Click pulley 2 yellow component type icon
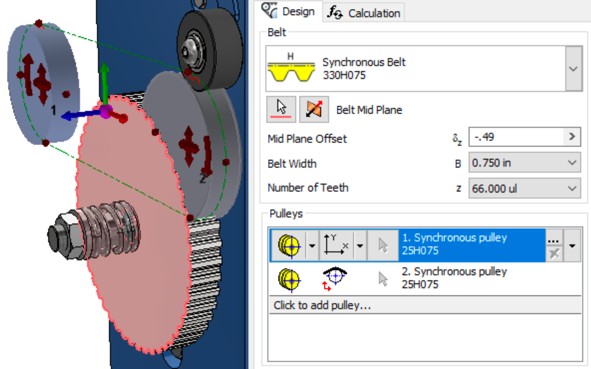Image resolution: width=591 pixels, height=369 pixels. [x=289, y=279]
